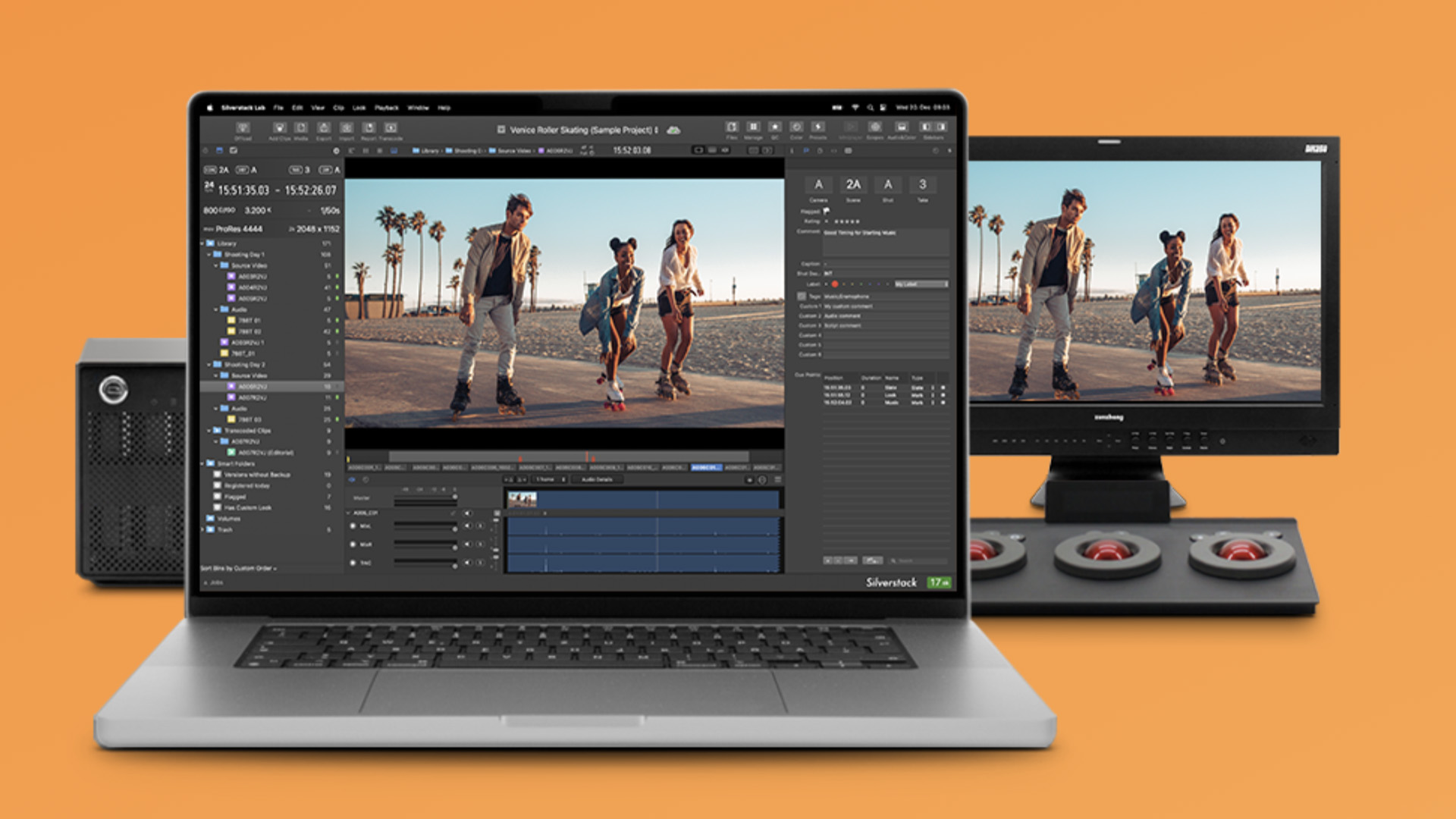Click the Audio Details button
This screenshot has height=819, width=1456.
click(x=597, y=479)
